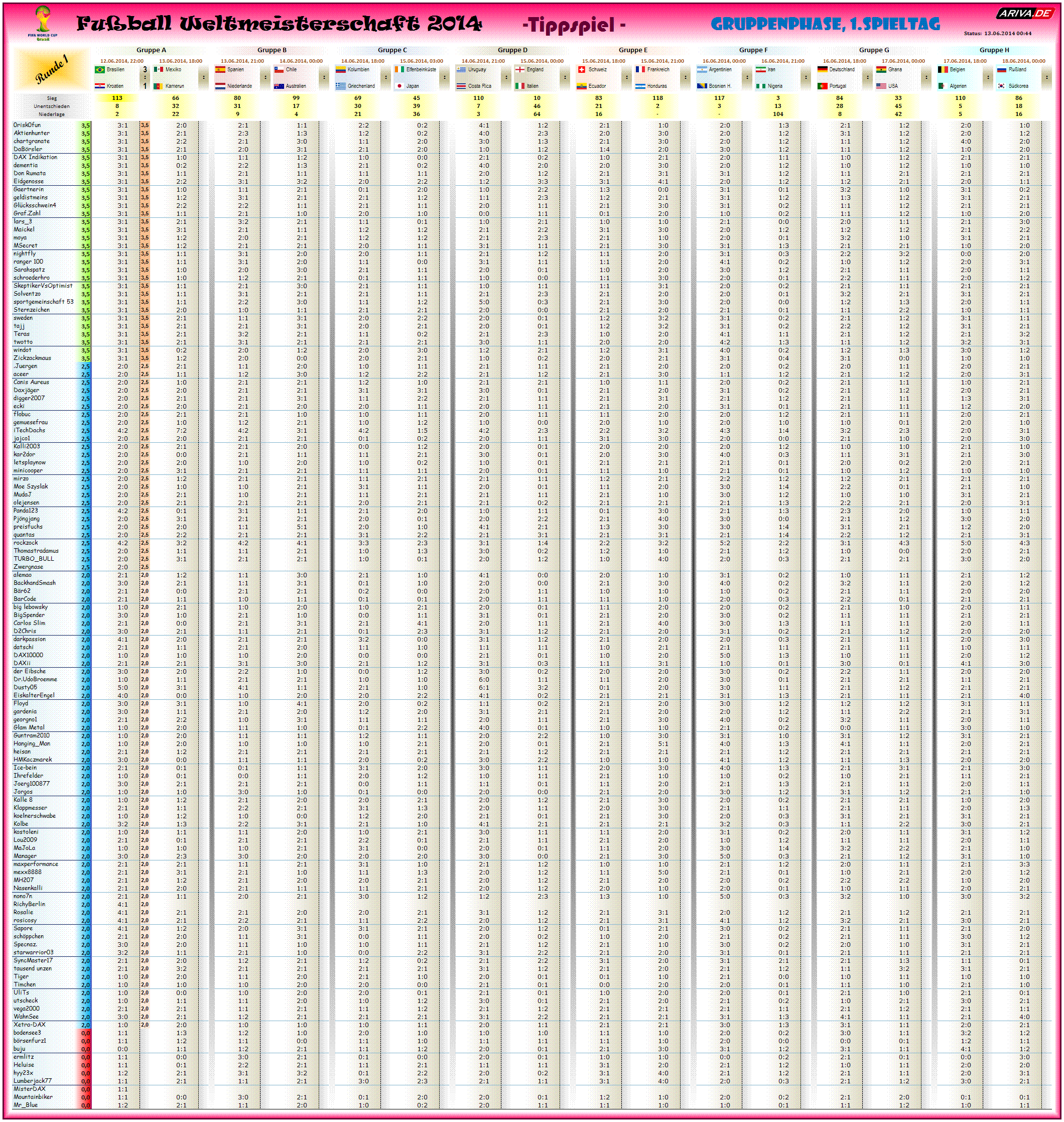Click the FIFA World Cup Brasil logo
Viewport: 1064px width, 1122px height.
(x=43, y=23)
